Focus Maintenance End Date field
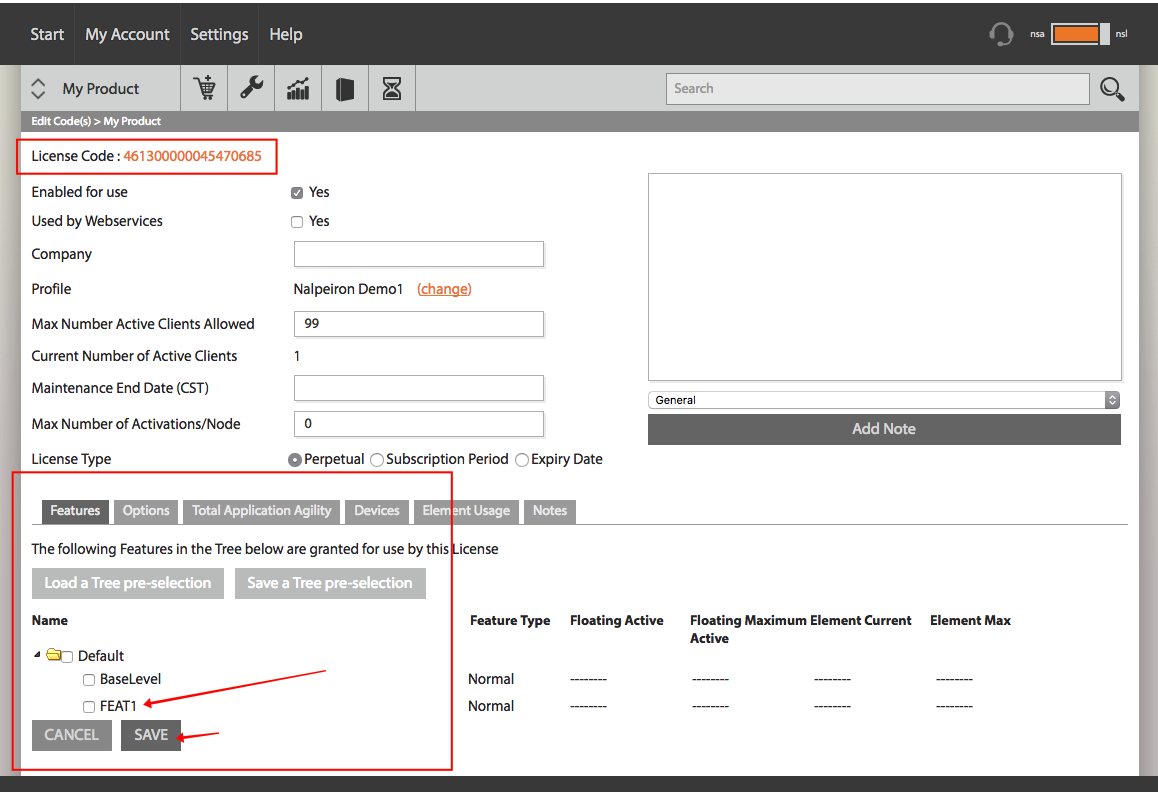The width and height of the screenshot is (1158, 792). (x=419, y=388)
